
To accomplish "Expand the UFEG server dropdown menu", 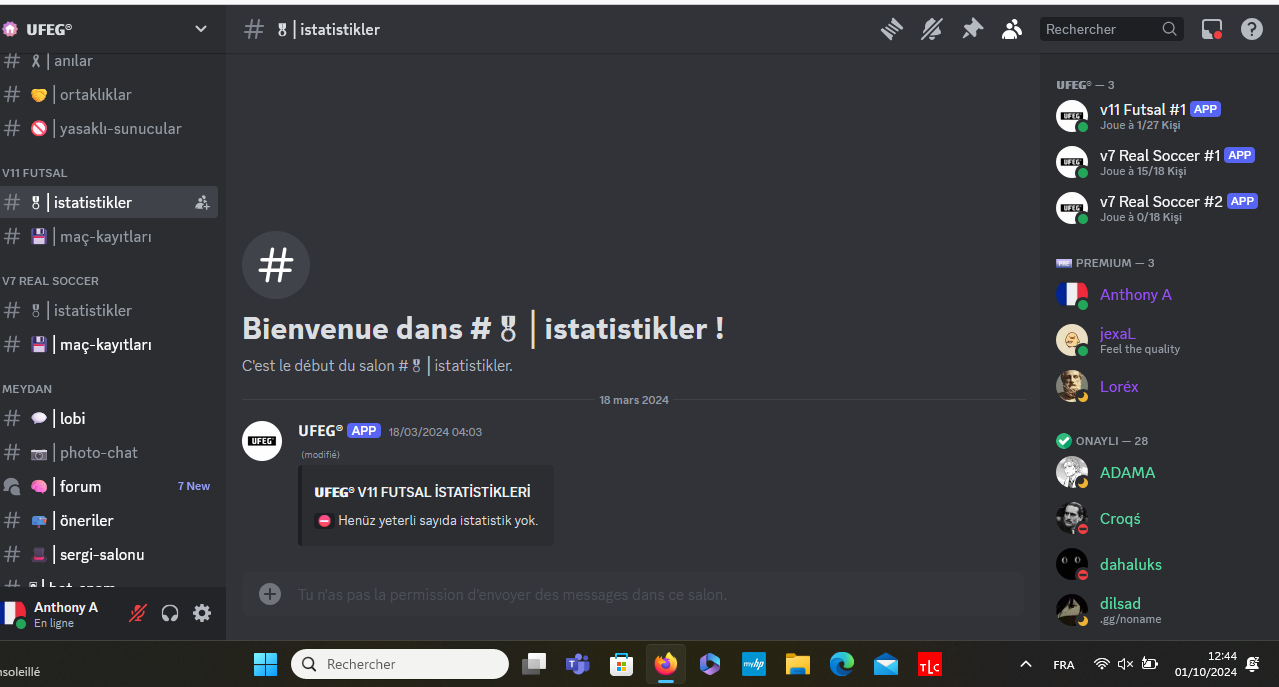I will pyautogui.click(x=201, y=29).
